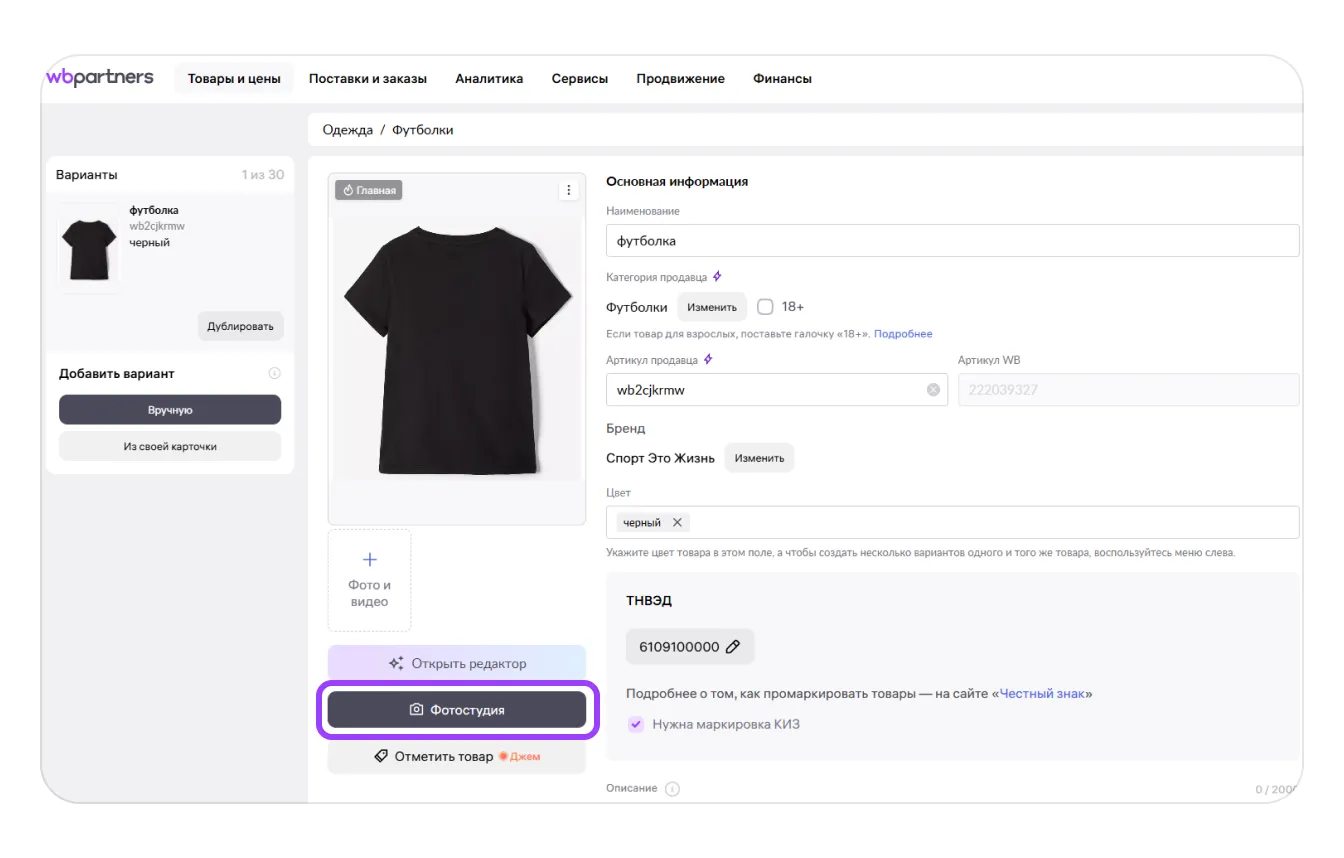Click the Наименование input field
Viewport: 1344px width, 858px height.
point(952,241)
